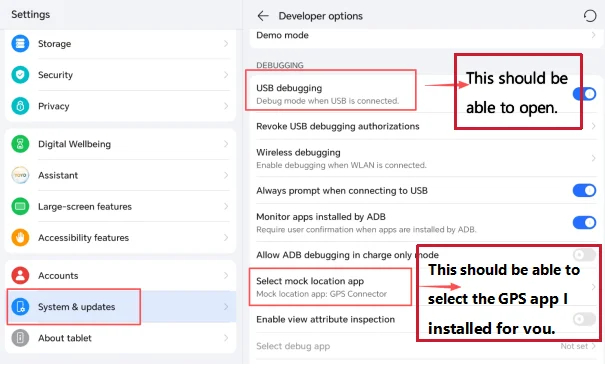This screenshot has height=365, width=605.
Task: Expand Large-screen features with its chevron
Action: tap(226, 206)
